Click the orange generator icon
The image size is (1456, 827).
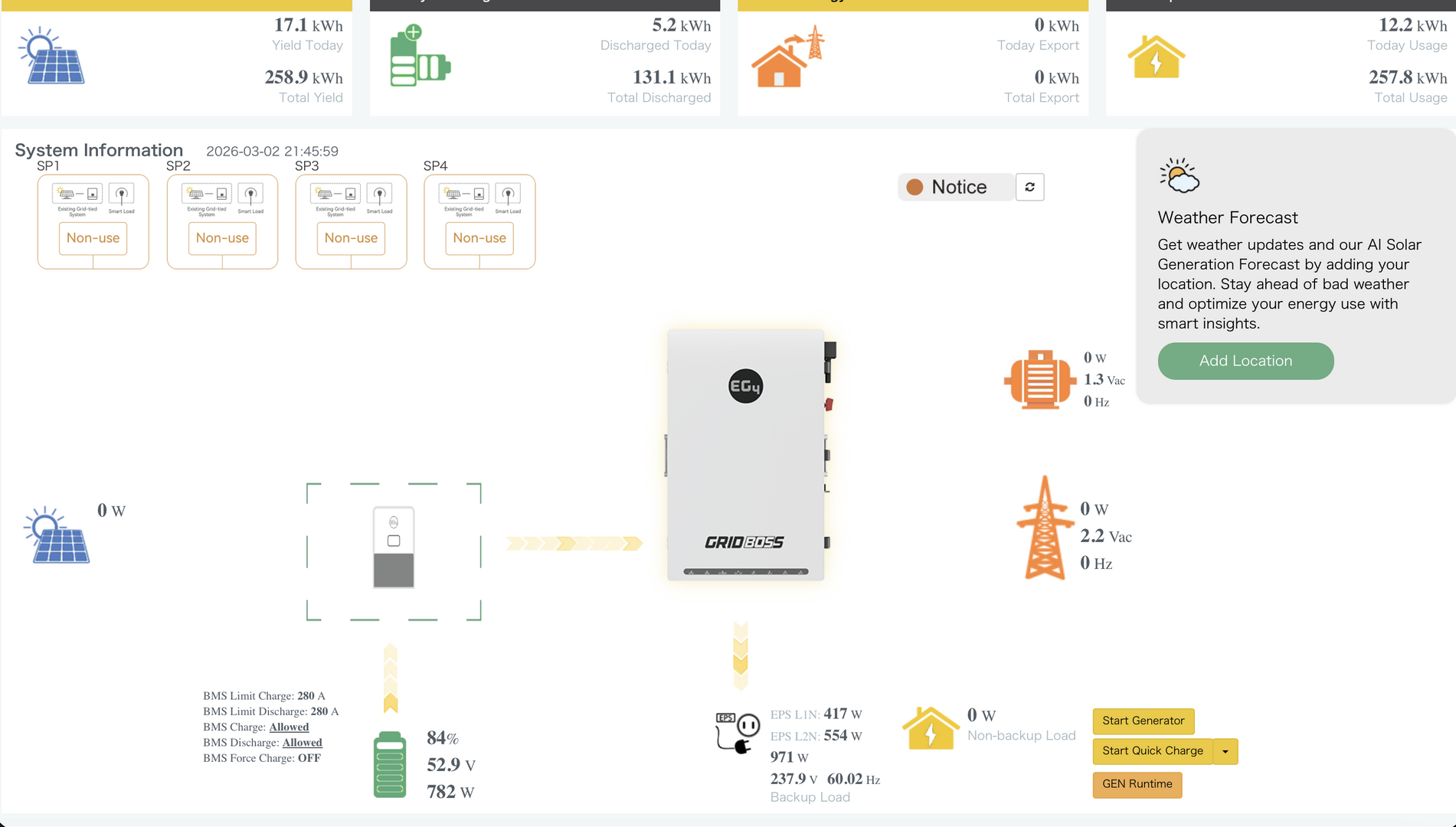click(1039, 379)
